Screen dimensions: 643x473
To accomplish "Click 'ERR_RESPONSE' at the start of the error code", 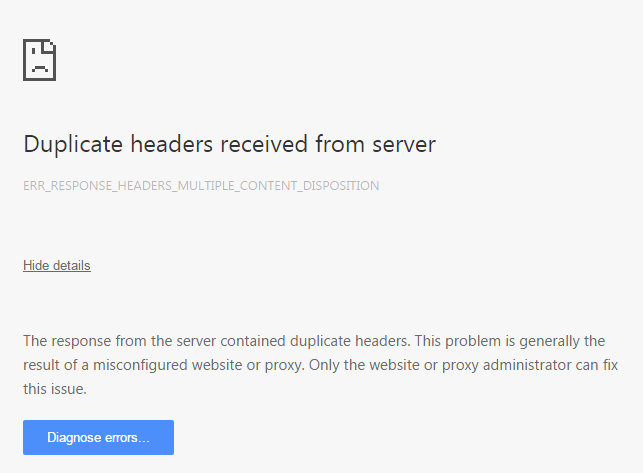I will pos(58,186).
